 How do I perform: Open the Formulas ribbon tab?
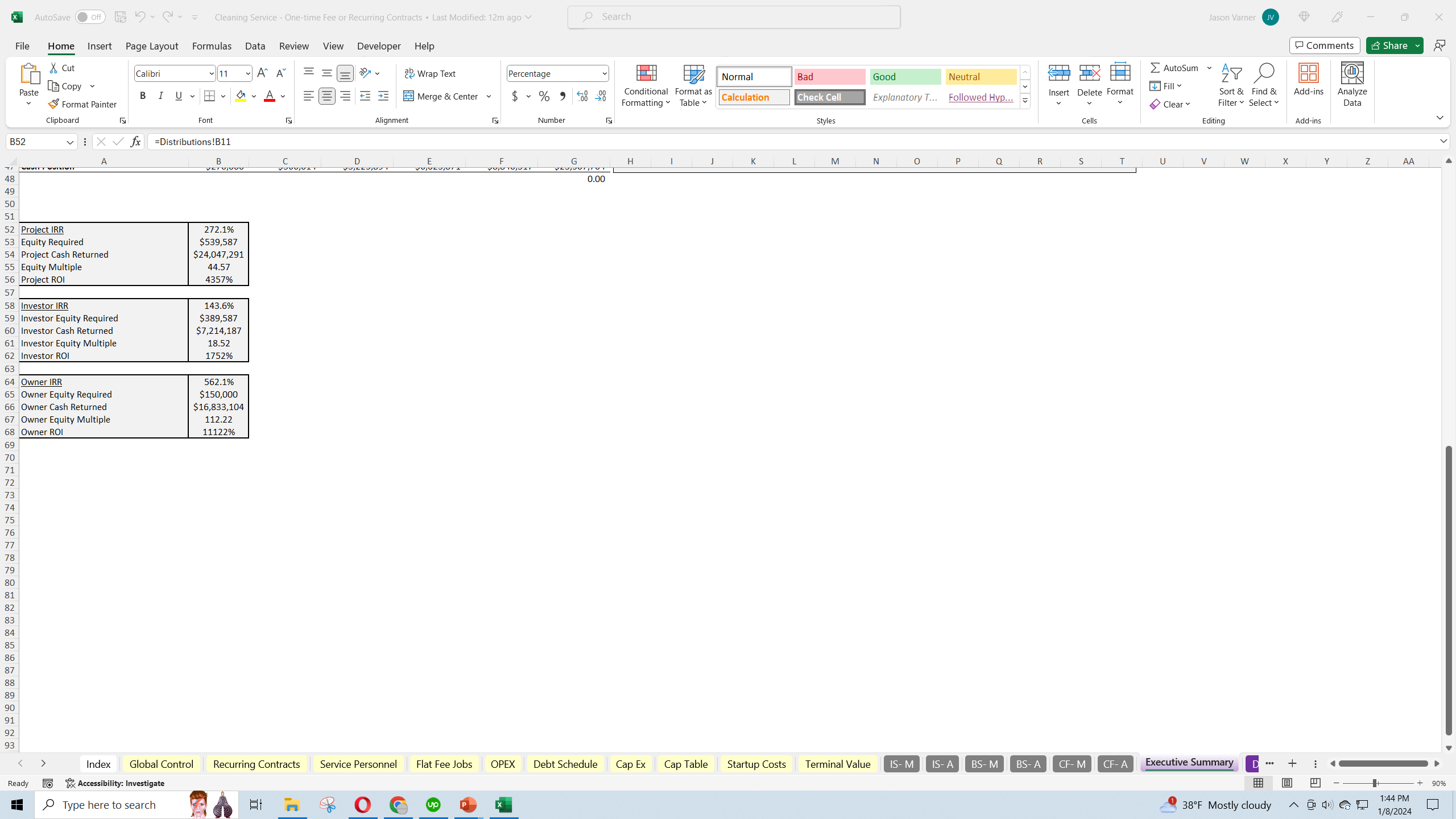212,46
